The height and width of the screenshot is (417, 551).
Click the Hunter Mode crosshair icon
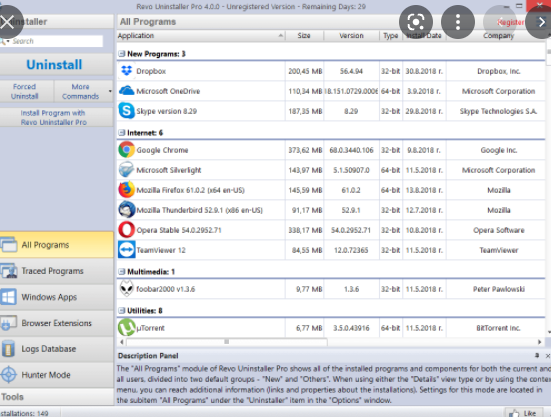tap(8, 375)
